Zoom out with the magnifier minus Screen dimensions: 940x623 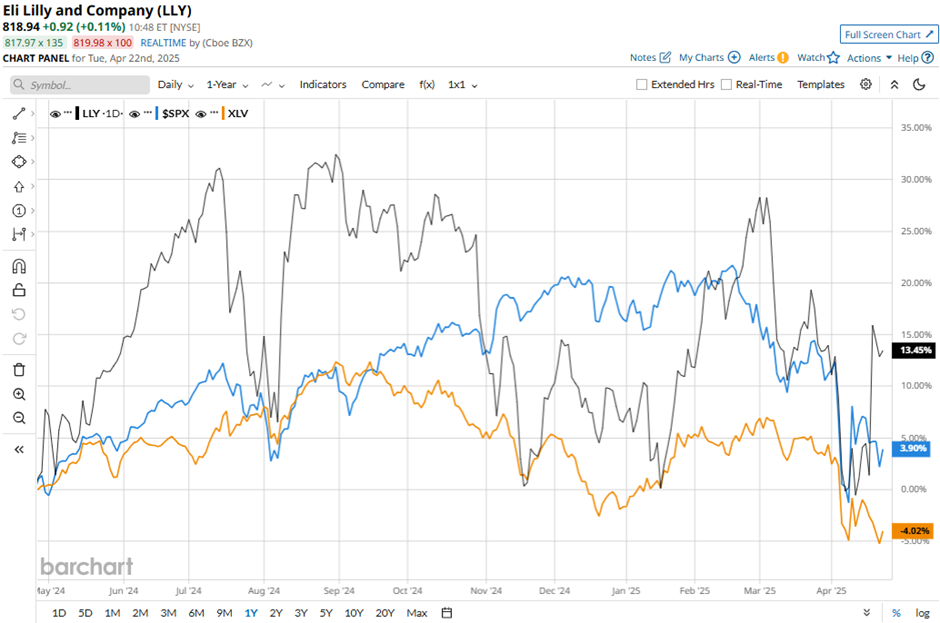click(19, 418)
